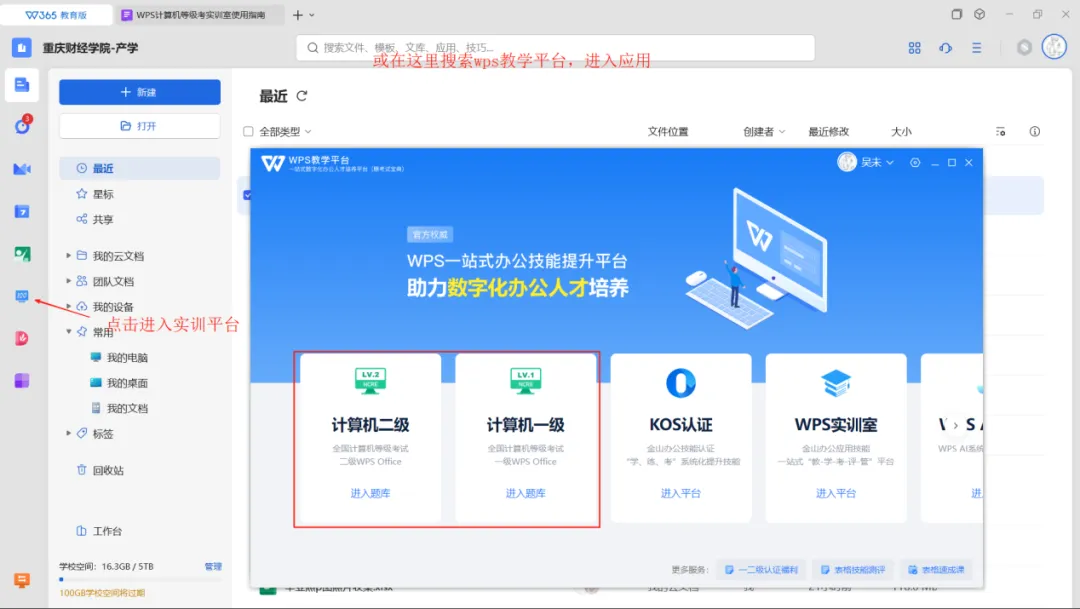The height and width of the screenshot is (609, 1080).
Task: Refresh the 最近 file list
Action: (302, 96)
